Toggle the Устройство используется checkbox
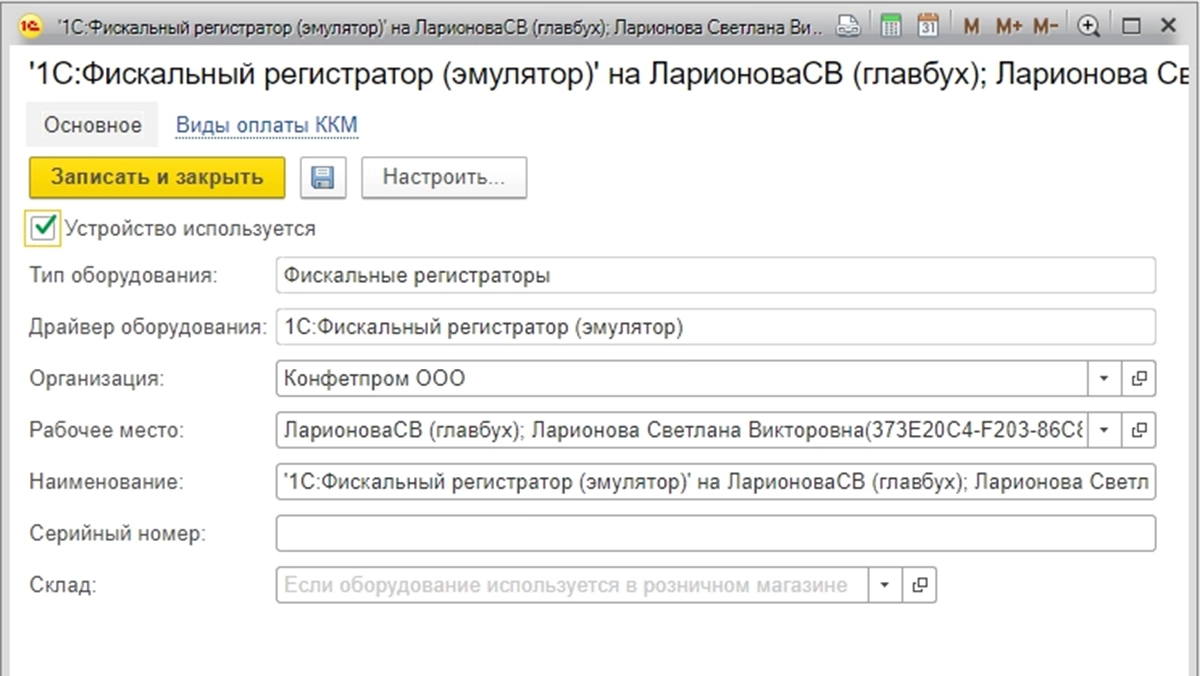The image size is (1200, 676). coord(43,228)
